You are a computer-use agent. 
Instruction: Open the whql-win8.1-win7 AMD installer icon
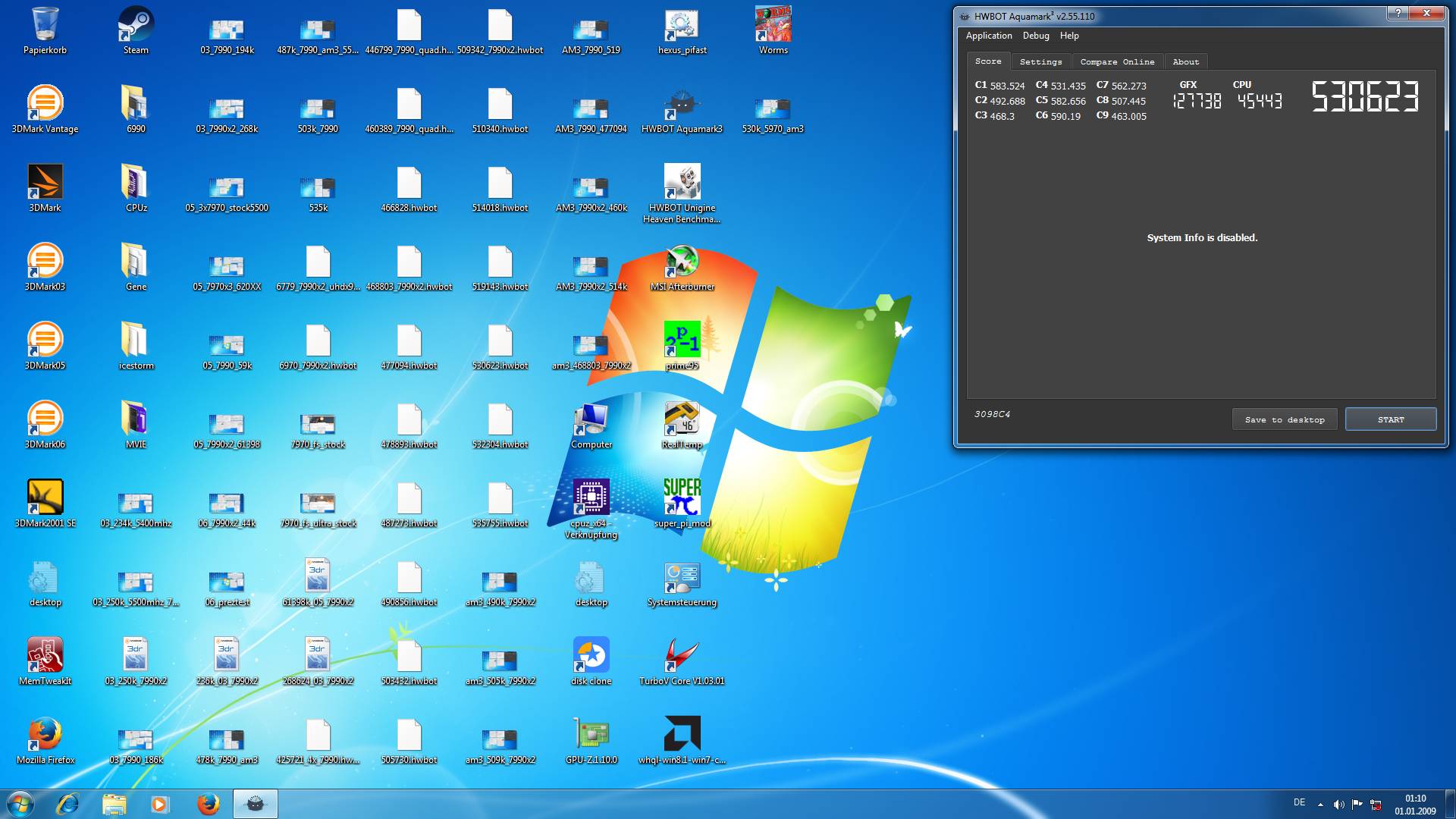[682, 740]
